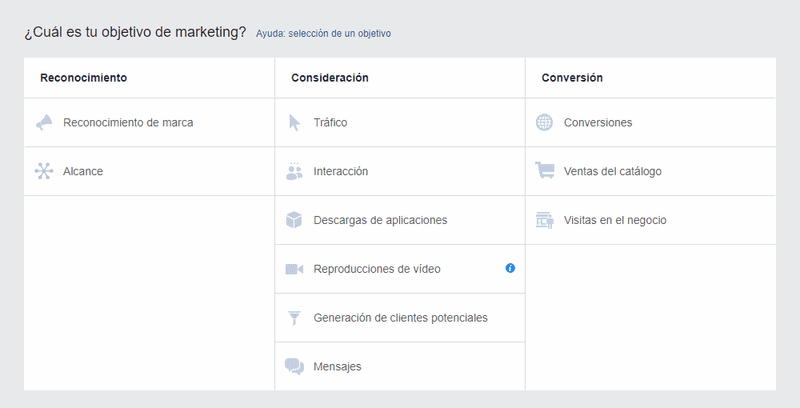Click the video camera icon for Reproducciones
The height and width of the screenshot is (408, 800).
coord(294,269)
